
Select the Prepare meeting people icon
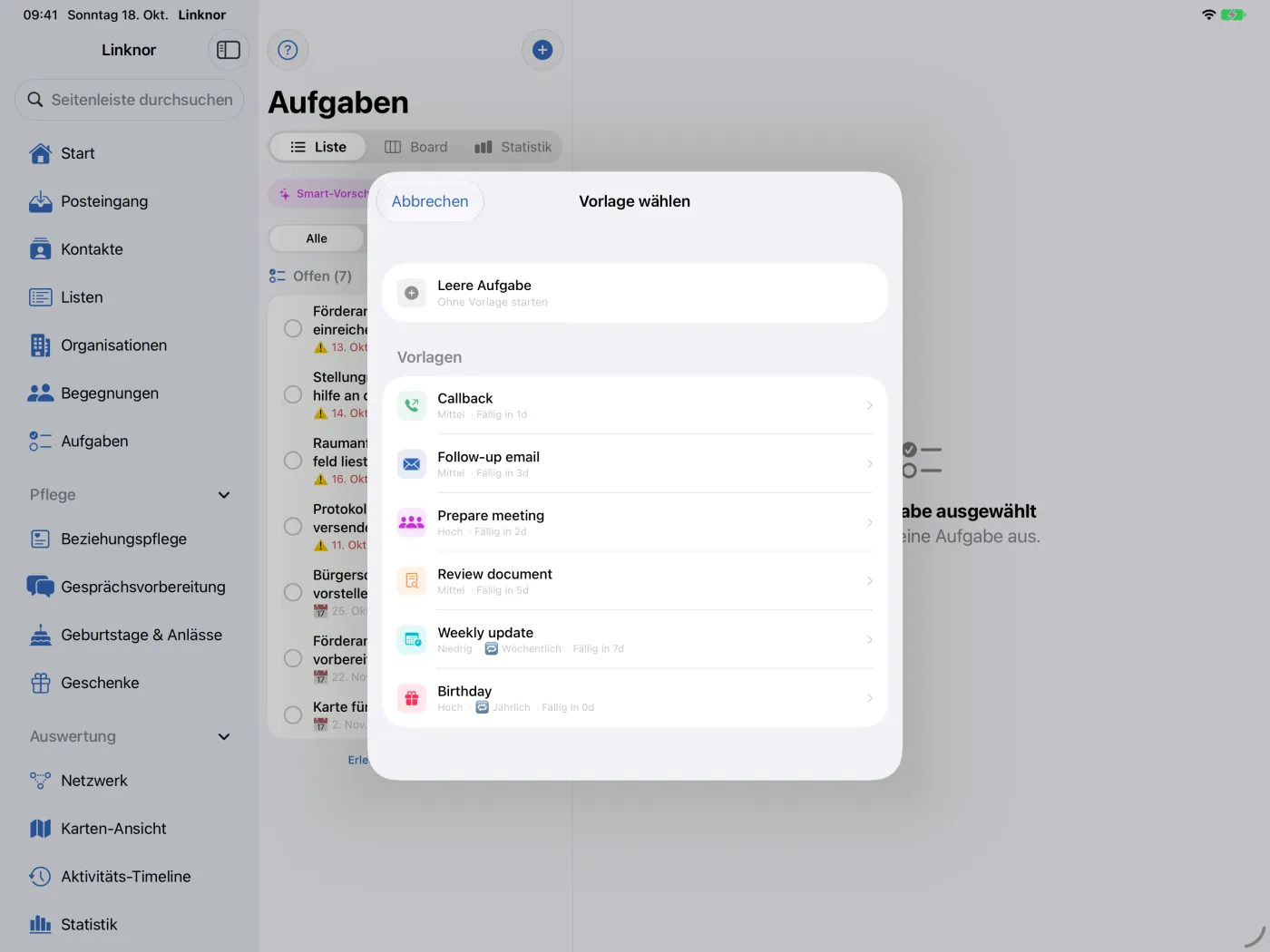click(x=412, y=522)
